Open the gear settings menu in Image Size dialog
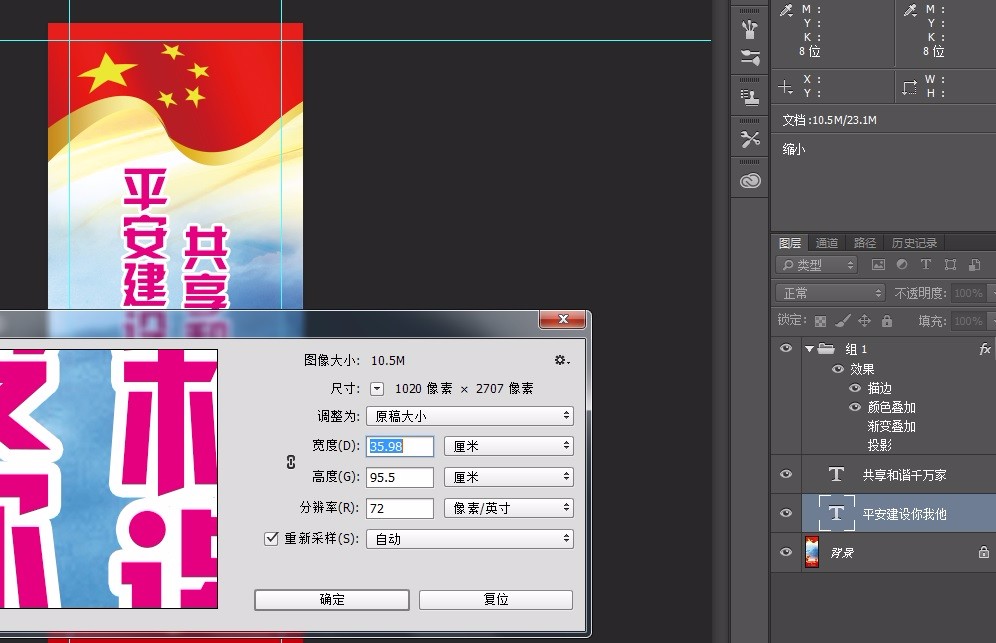This screenshot has height=643, width=996. 562,360
